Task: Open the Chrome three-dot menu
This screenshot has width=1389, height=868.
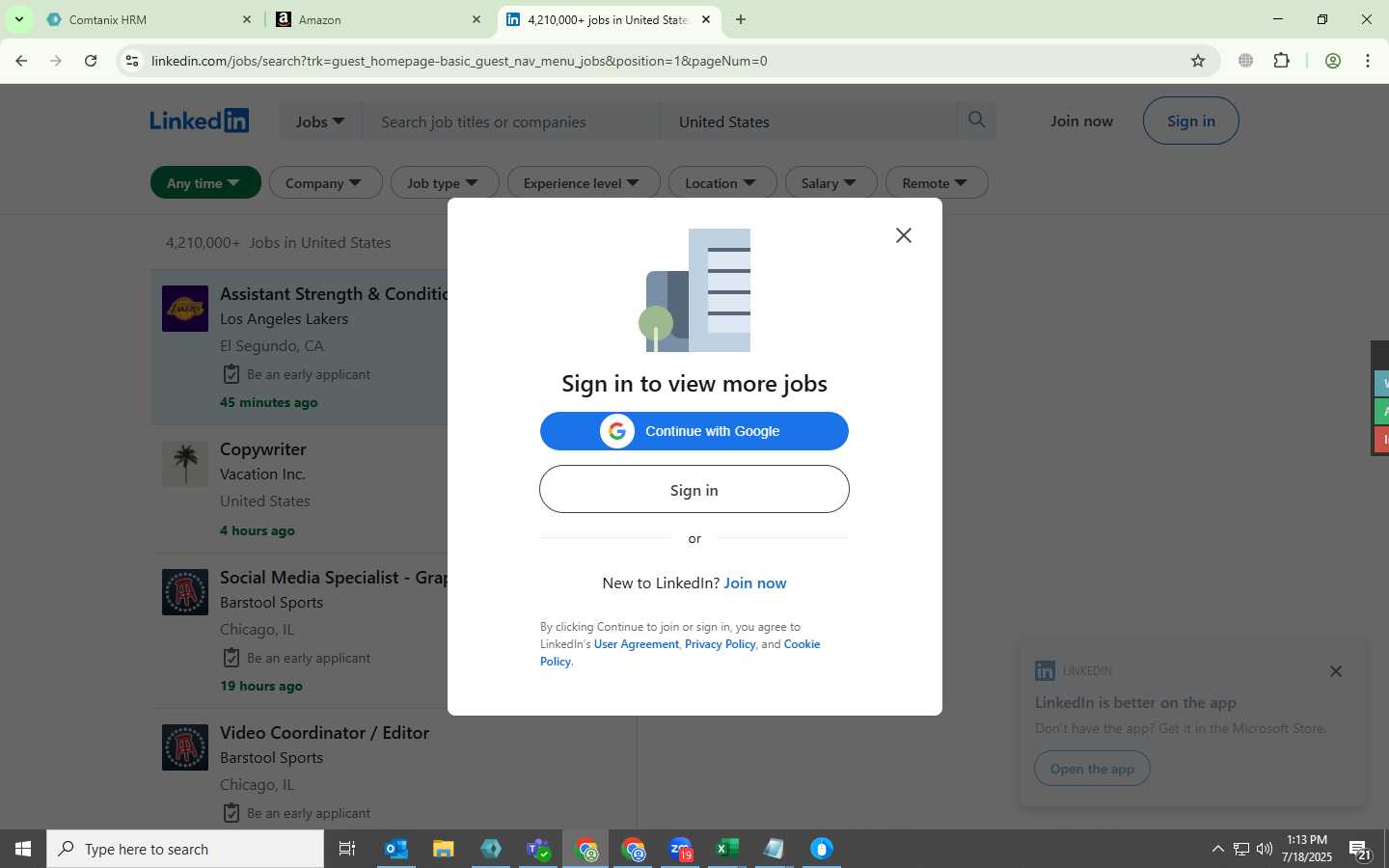Action: pyautogui.click(x=1368, y=61)
